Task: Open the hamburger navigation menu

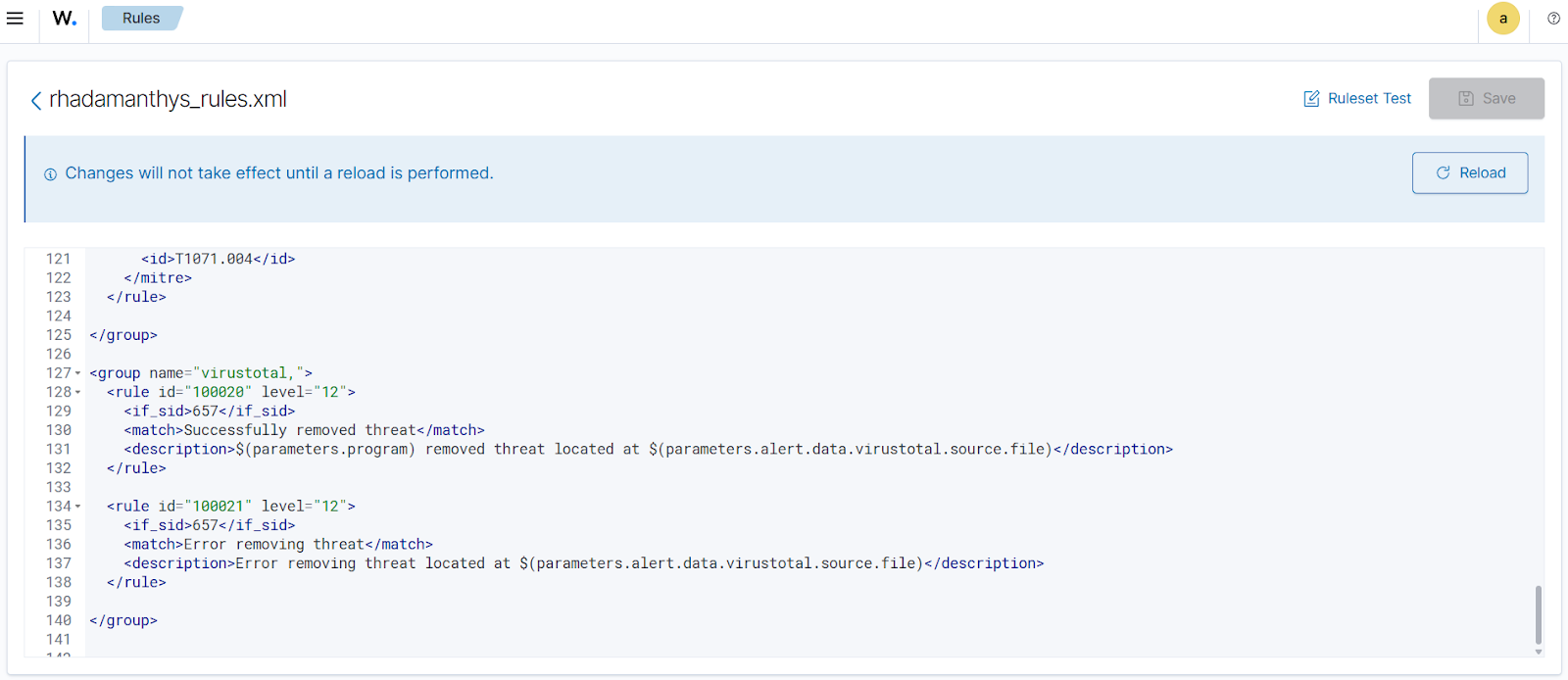Action: [15, 19]
